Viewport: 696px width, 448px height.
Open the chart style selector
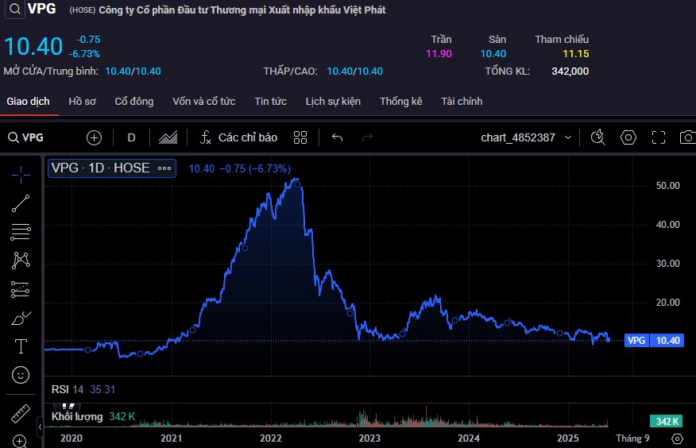tap(168, 138)
